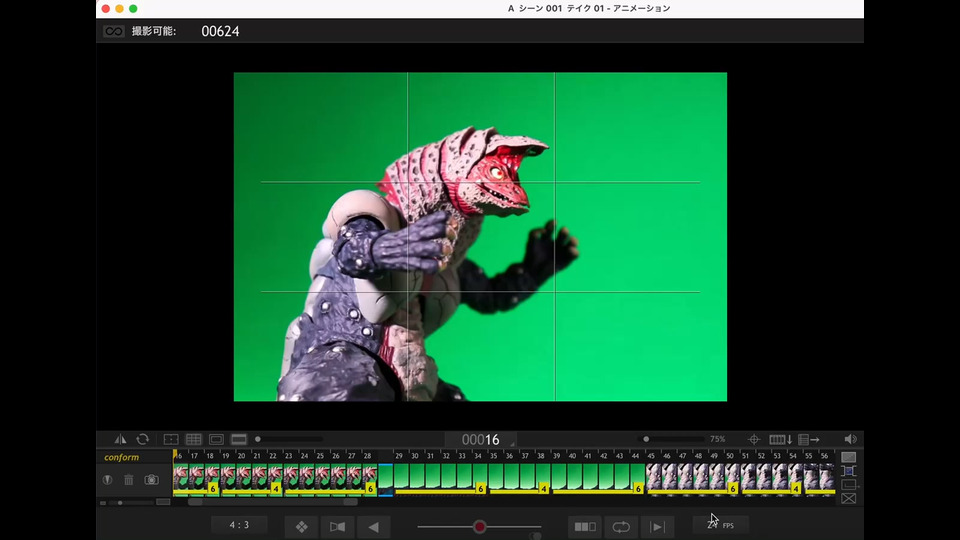The image size is (960, 540).
Task: Open the 4 : 3 aspect ratio selector
Action: coord(239,525)
